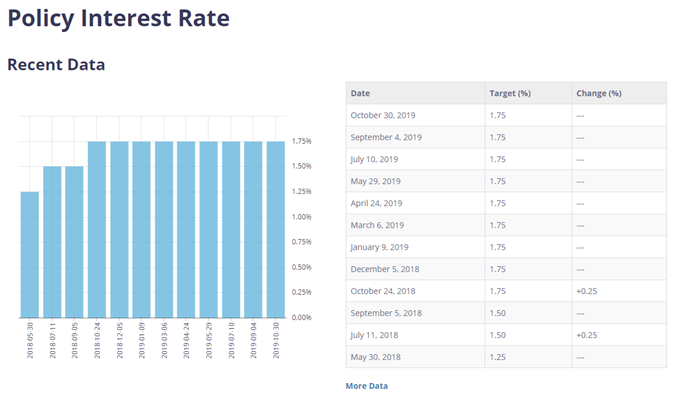Select the October 24, 2018 date cell

(415, 291)
